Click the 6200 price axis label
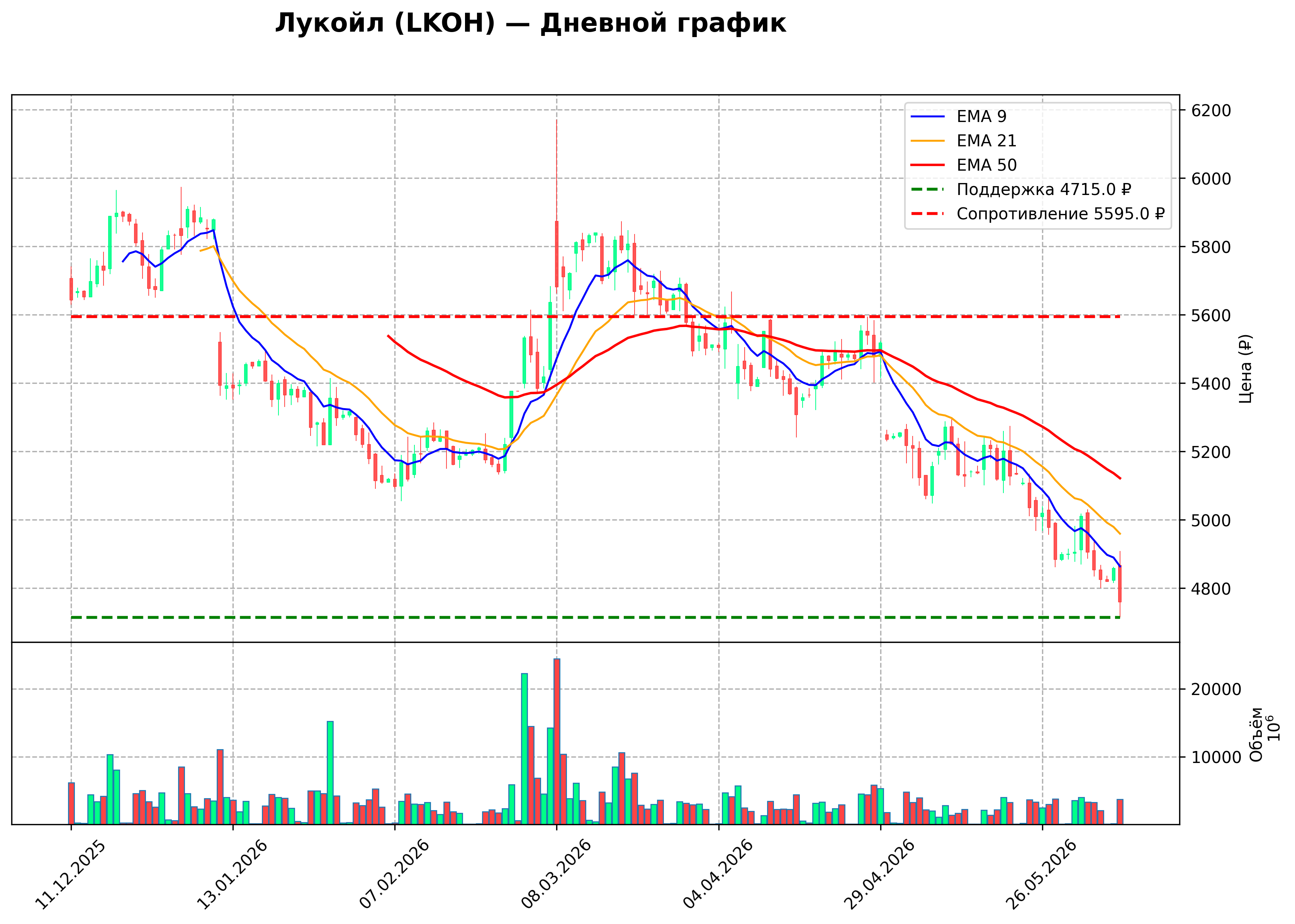 tap(1211, 110)
